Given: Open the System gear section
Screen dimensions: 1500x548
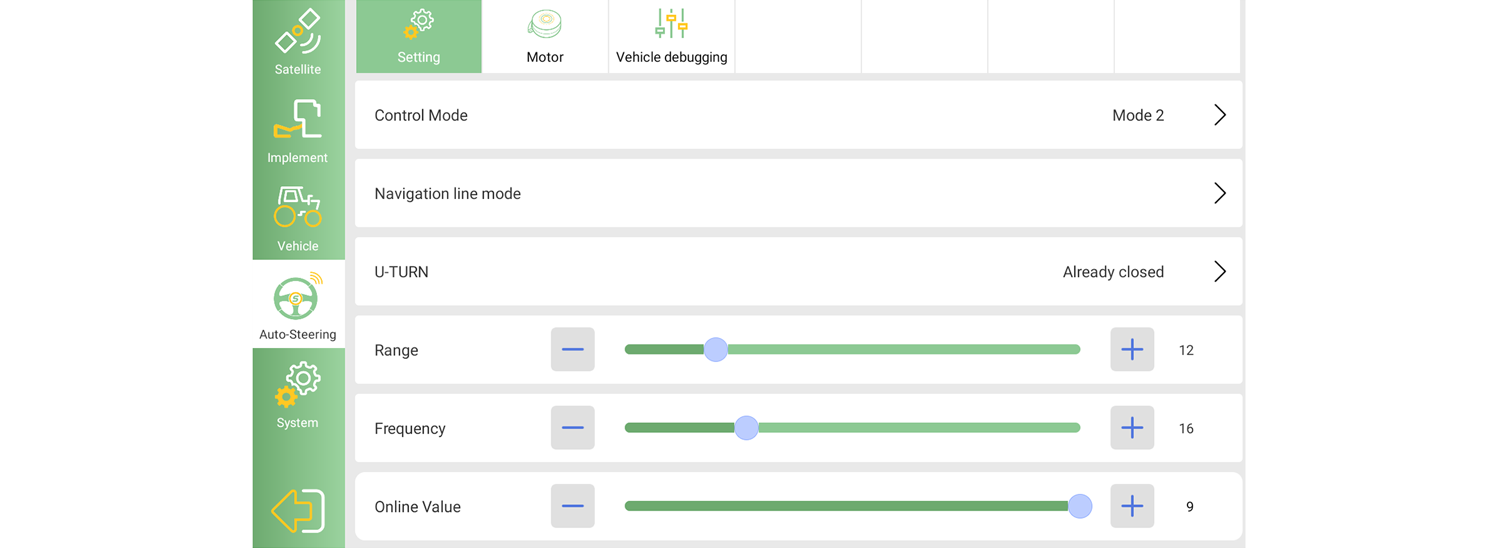Looking at the screenshot, I should 298,395.
